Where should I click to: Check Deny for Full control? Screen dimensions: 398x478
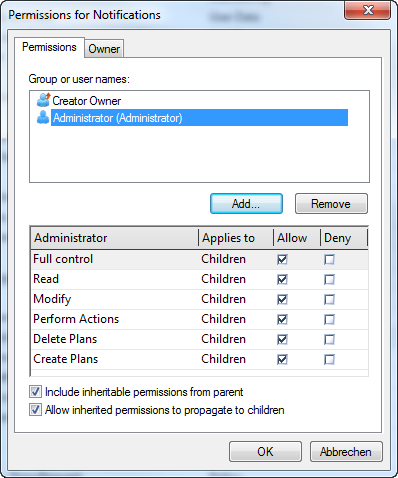pos(329,259)
